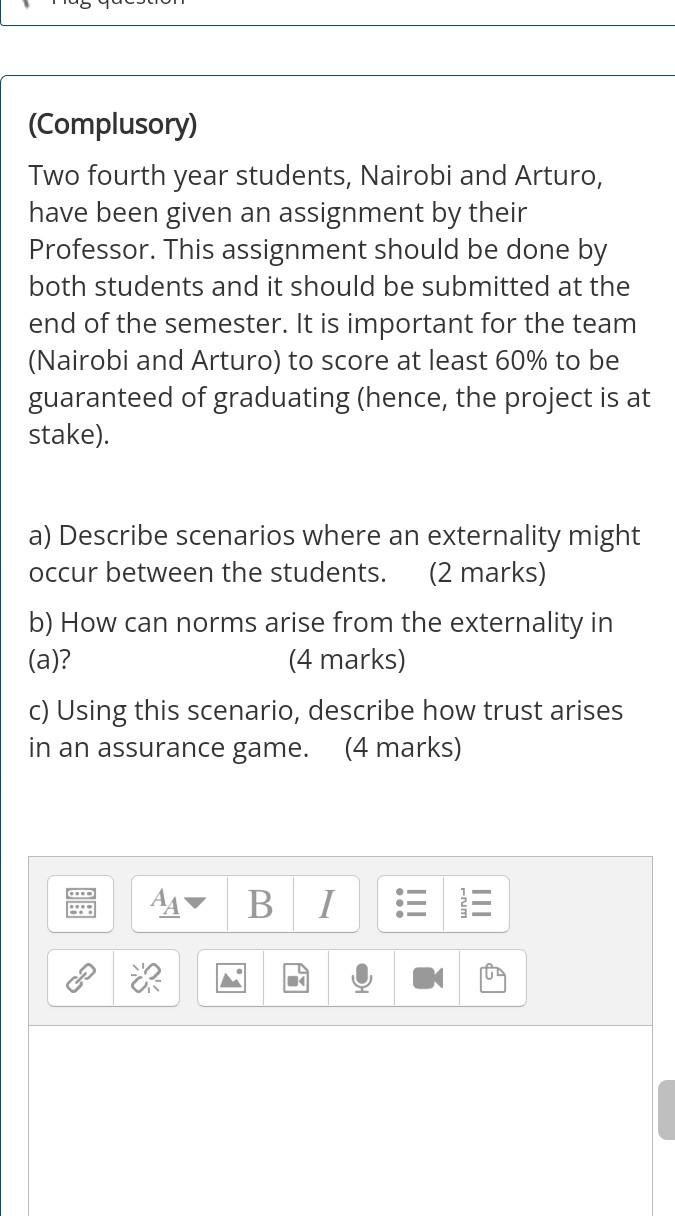Open the record audio microphone tool
The height and width of the screenshot is (1216, 675).
[x=361, y=978]
